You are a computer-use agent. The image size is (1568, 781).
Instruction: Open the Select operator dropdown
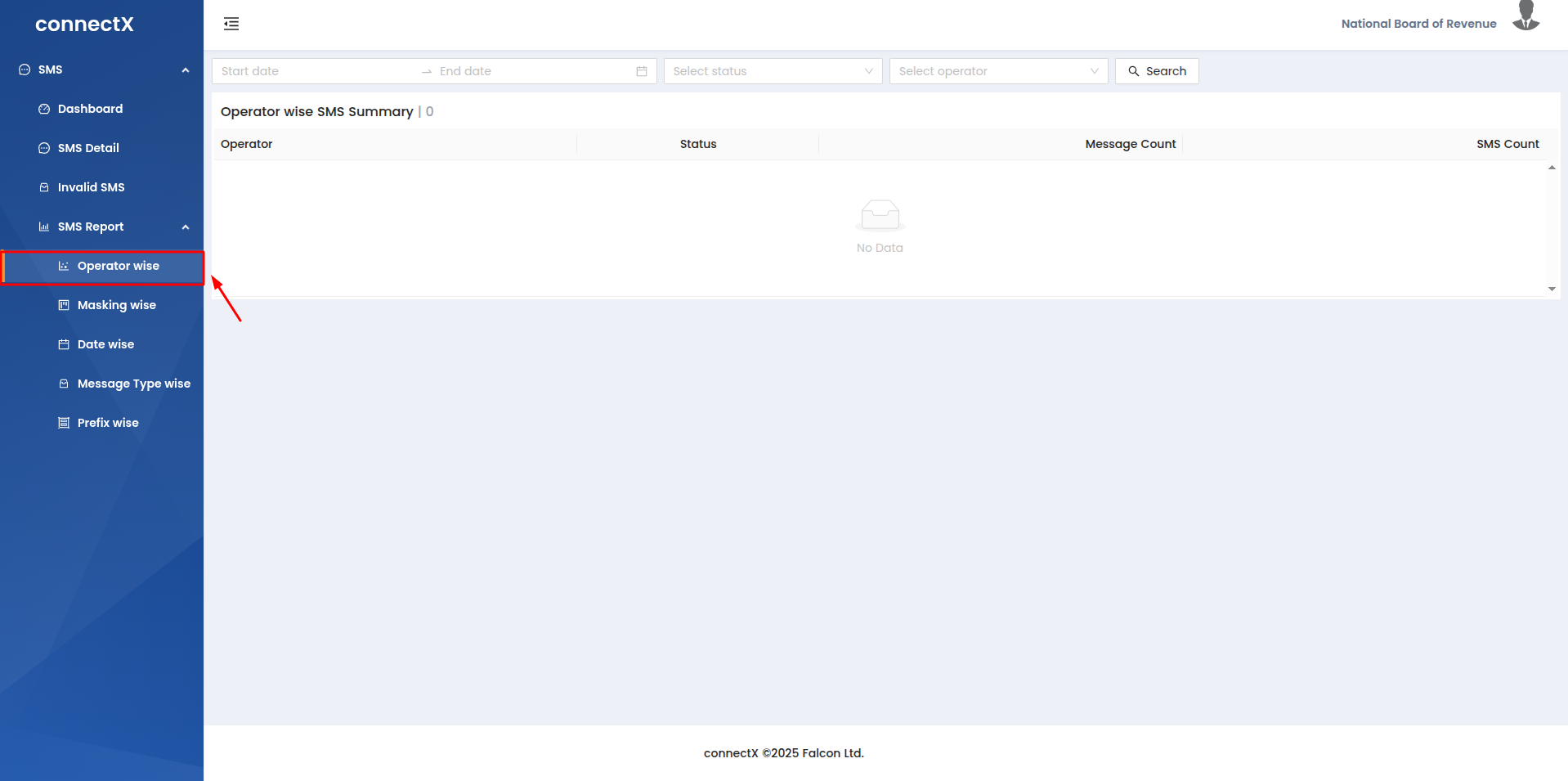click(998, 71)
